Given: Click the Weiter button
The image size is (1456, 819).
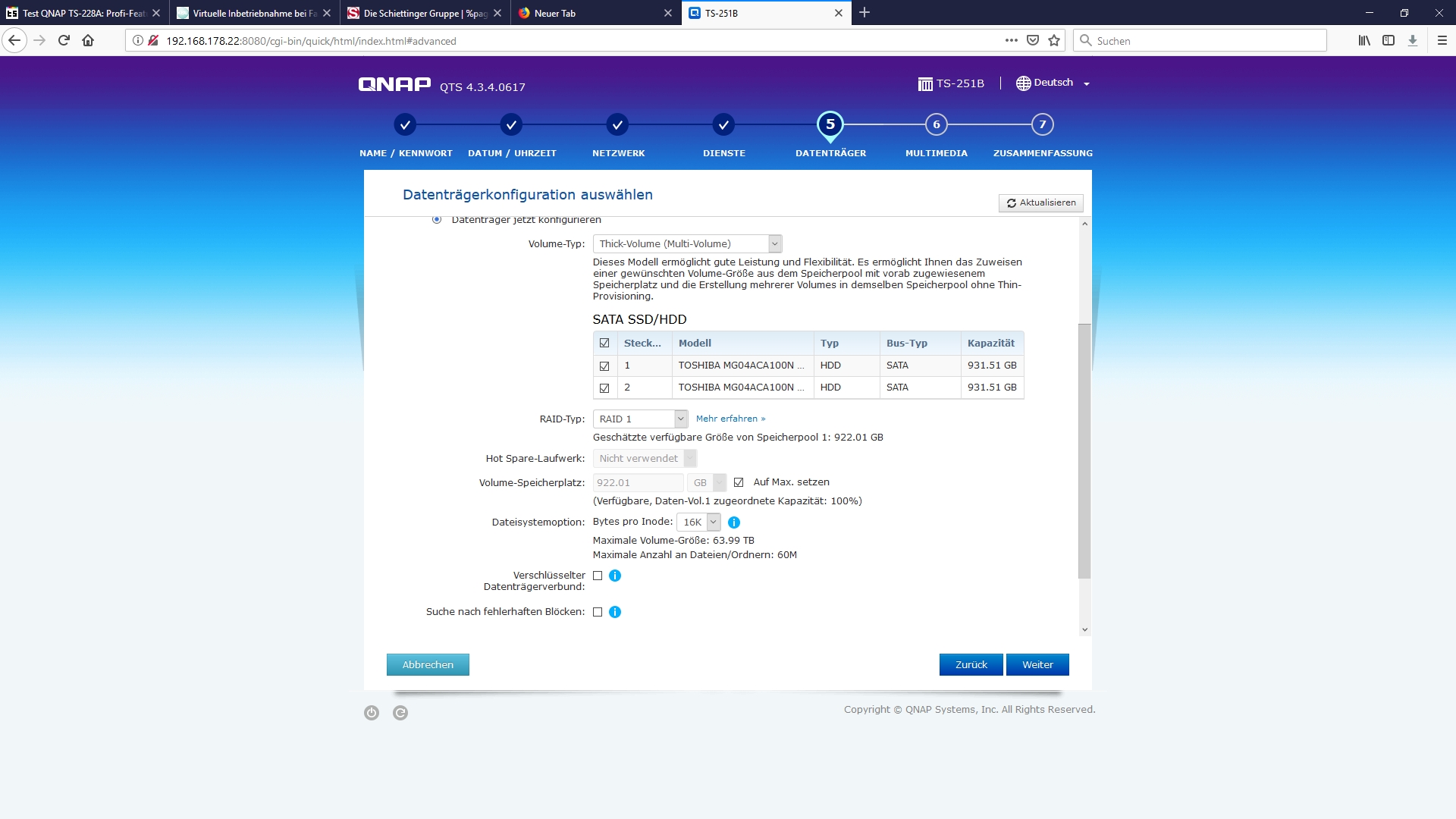Looking at the screenshot, I should tap(1037, 665).
